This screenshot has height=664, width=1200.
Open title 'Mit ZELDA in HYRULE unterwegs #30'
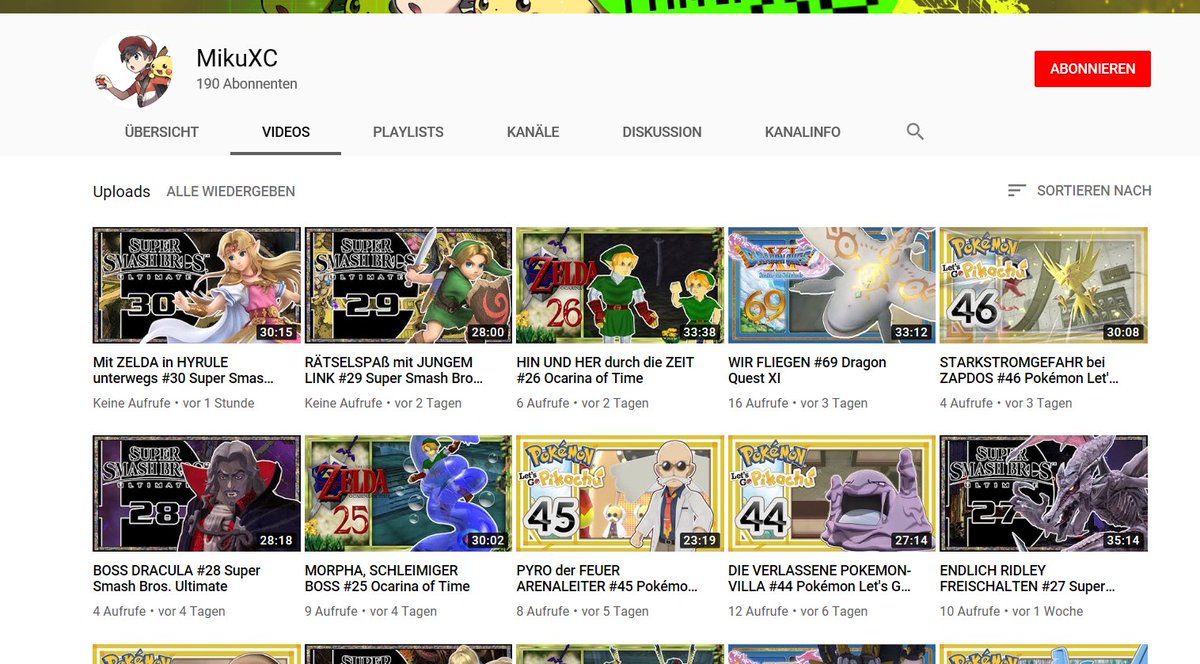click(183, 370)
